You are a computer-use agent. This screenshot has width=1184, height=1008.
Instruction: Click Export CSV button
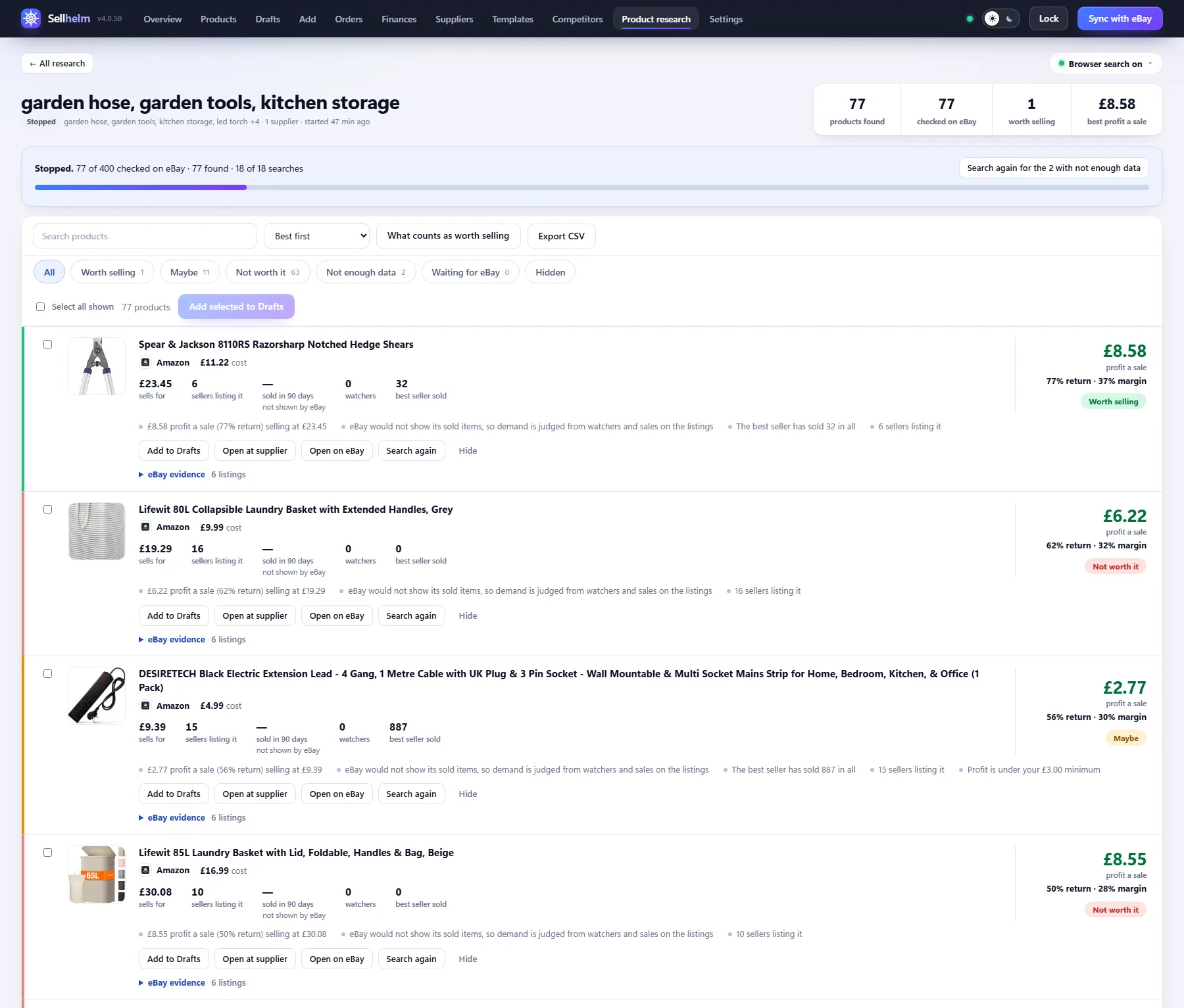[562, 236]
